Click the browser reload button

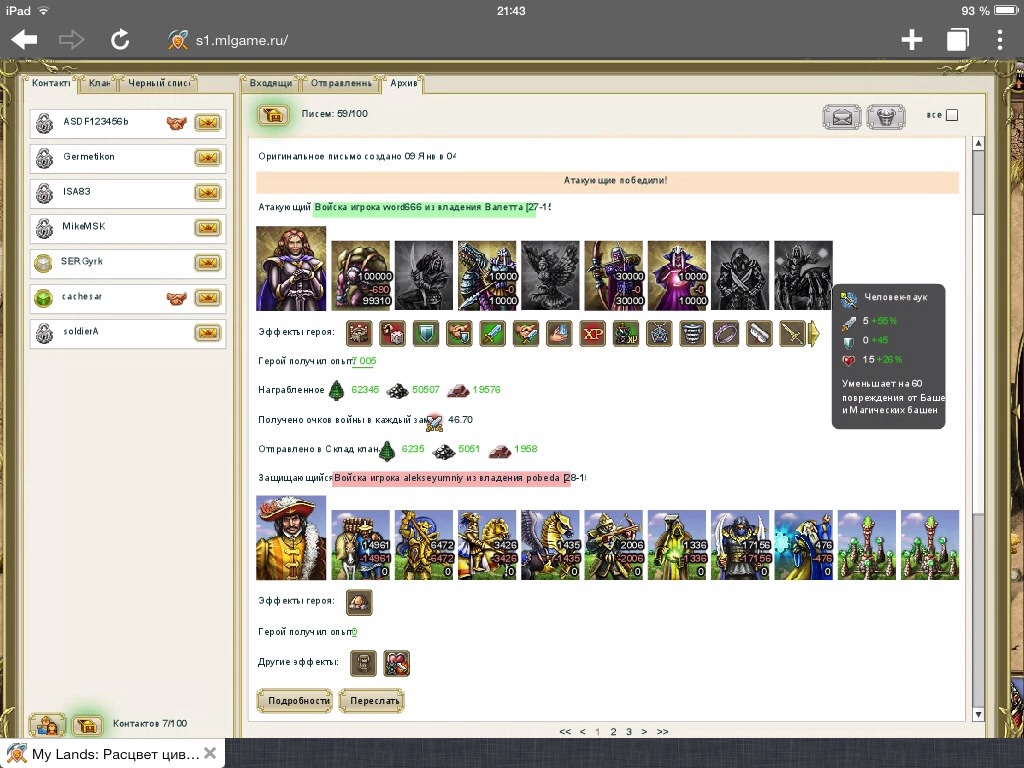point(120,40)
